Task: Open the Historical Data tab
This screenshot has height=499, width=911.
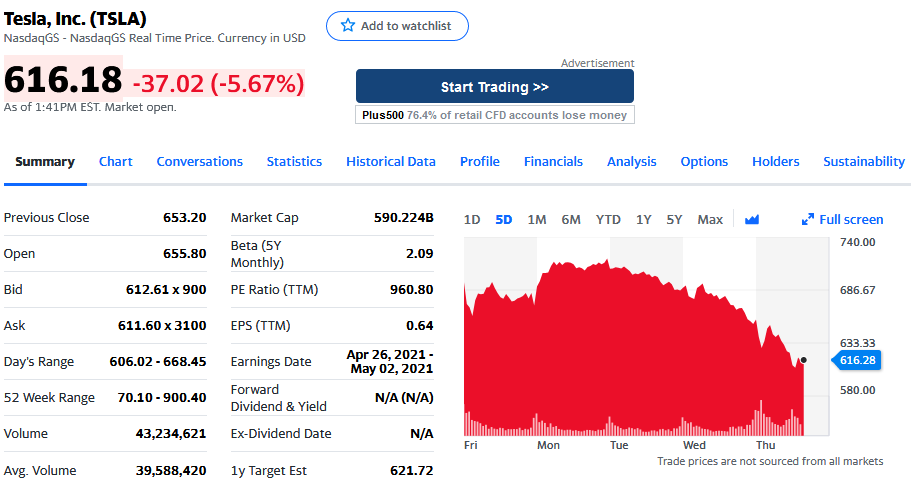Action: tap(391, 162)
